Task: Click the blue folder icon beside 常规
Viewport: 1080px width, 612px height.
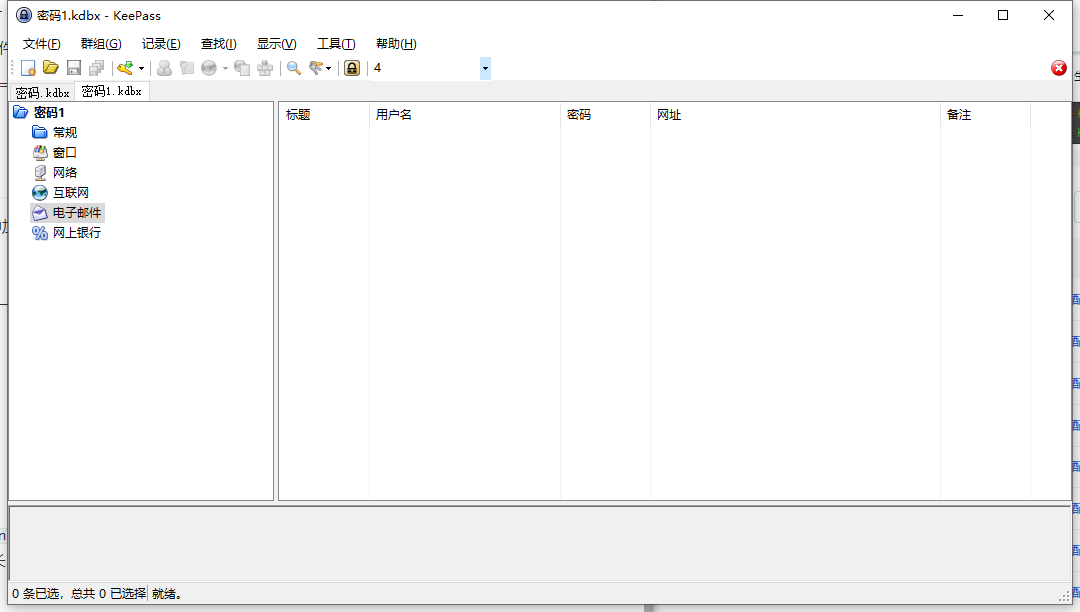Action: [x=40, y=132]
